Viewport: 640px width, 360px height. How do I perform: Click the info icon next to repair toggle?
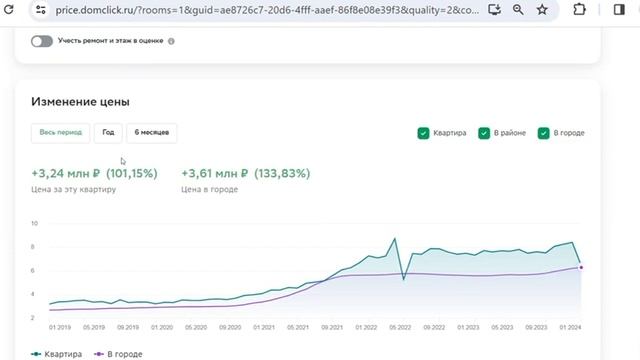point(171,41)
